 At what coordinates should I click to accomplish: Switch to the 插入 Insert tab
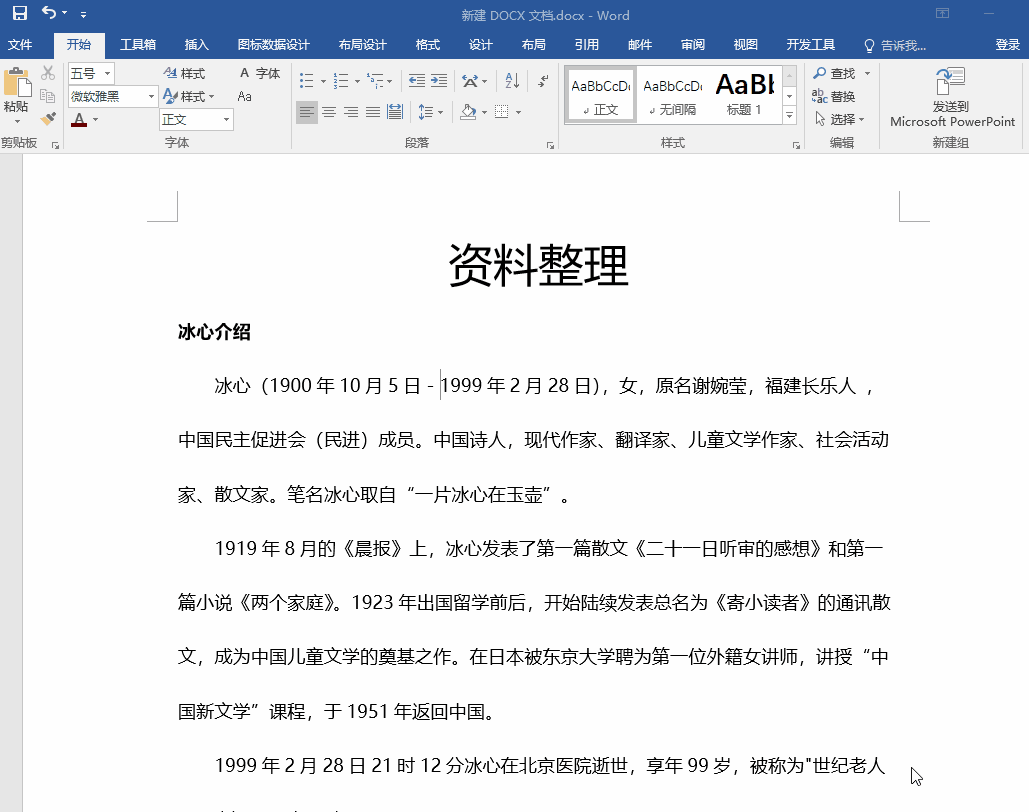[196, 45]
